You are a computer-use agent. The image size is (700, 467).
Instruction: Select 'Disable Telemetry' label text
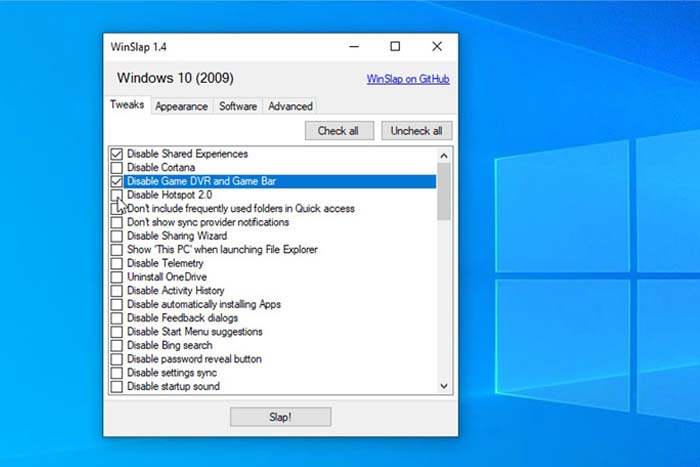(x=165, y=263)
